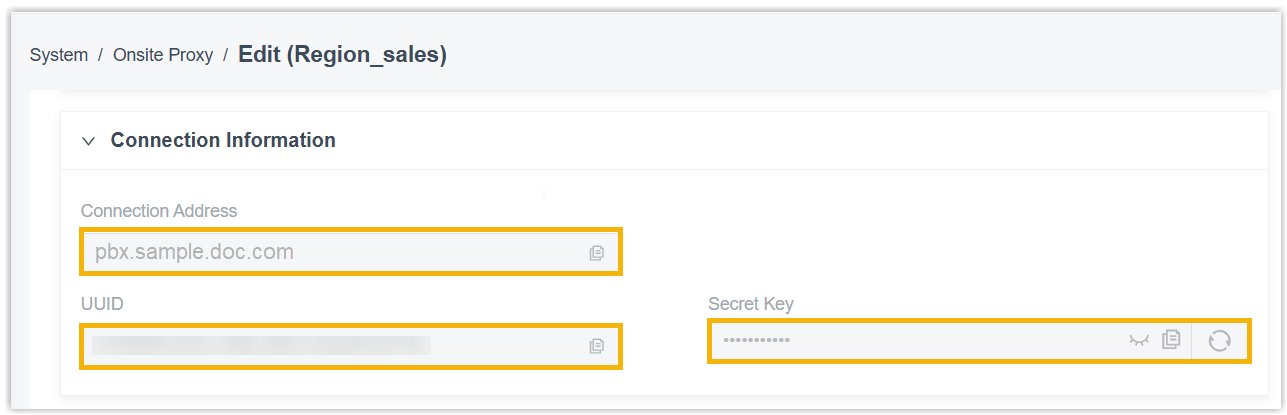This screenshot has width=1287, height=415.
Task: Select the pbx.sample.doc.com address text
Action: point(194,252)
